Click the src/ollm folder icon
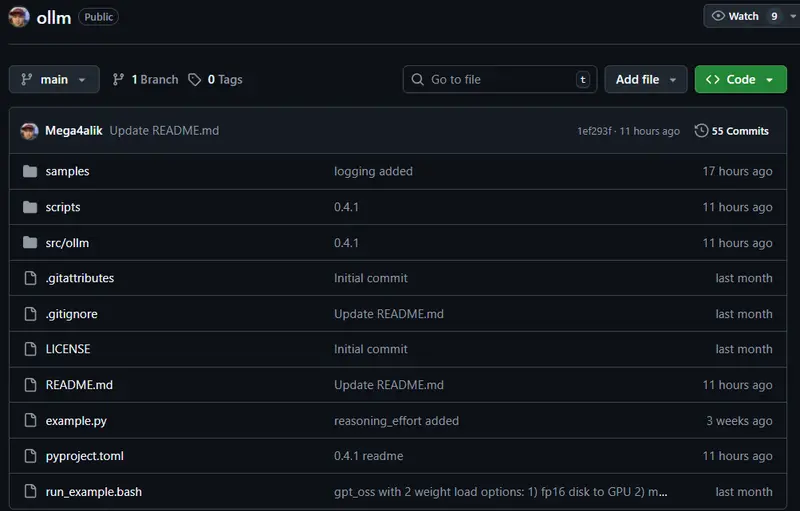Screen dimensions: 800x511 [x=29, y=243]
